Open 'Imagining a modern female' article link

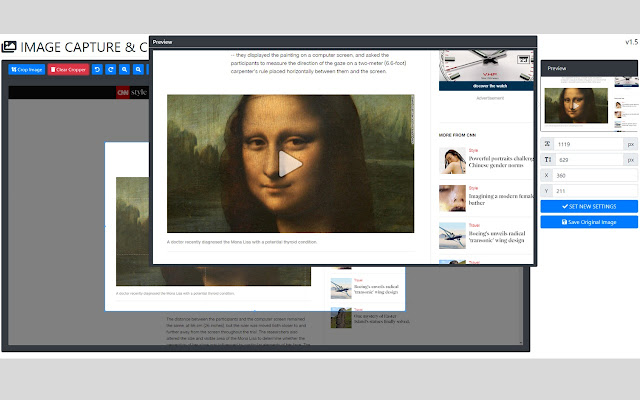[x=501, y=199]
